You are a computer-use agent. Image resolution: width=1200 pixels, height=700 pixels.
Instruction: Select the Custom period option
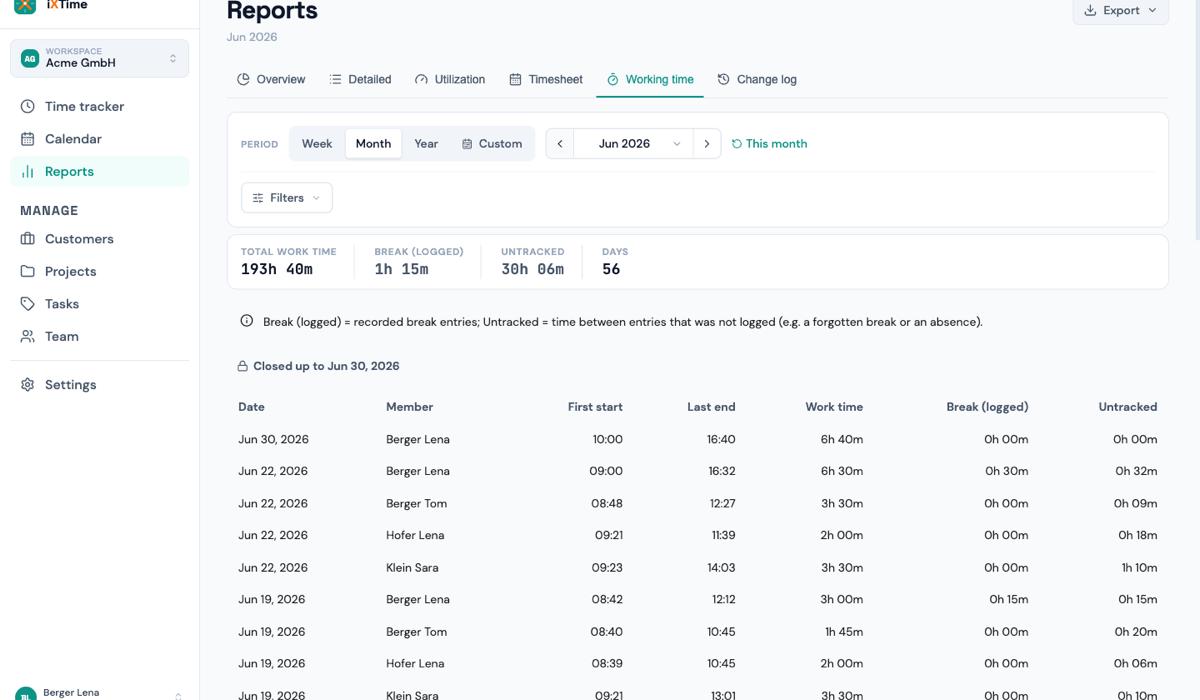coord(492,144)
